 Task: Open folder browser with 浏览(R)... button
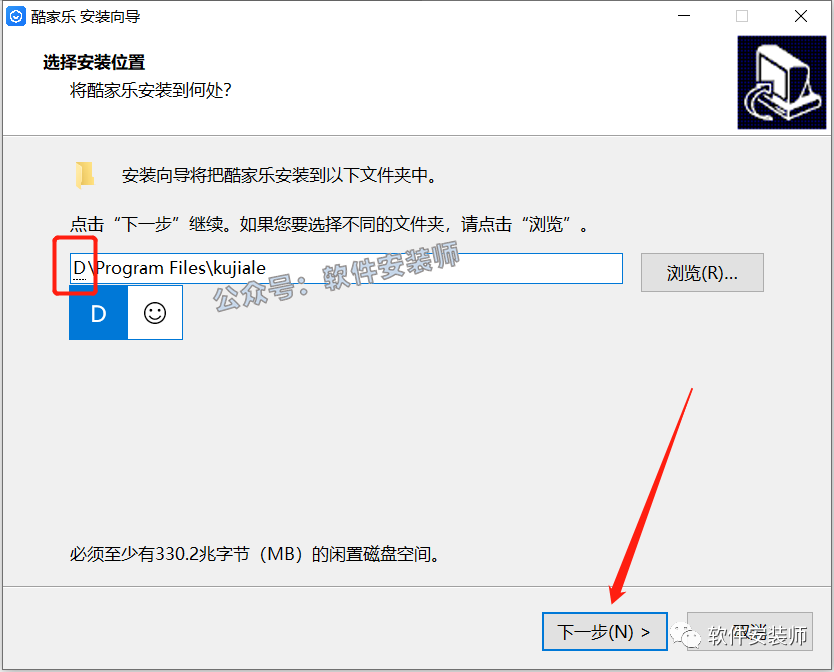pos(702,272)
